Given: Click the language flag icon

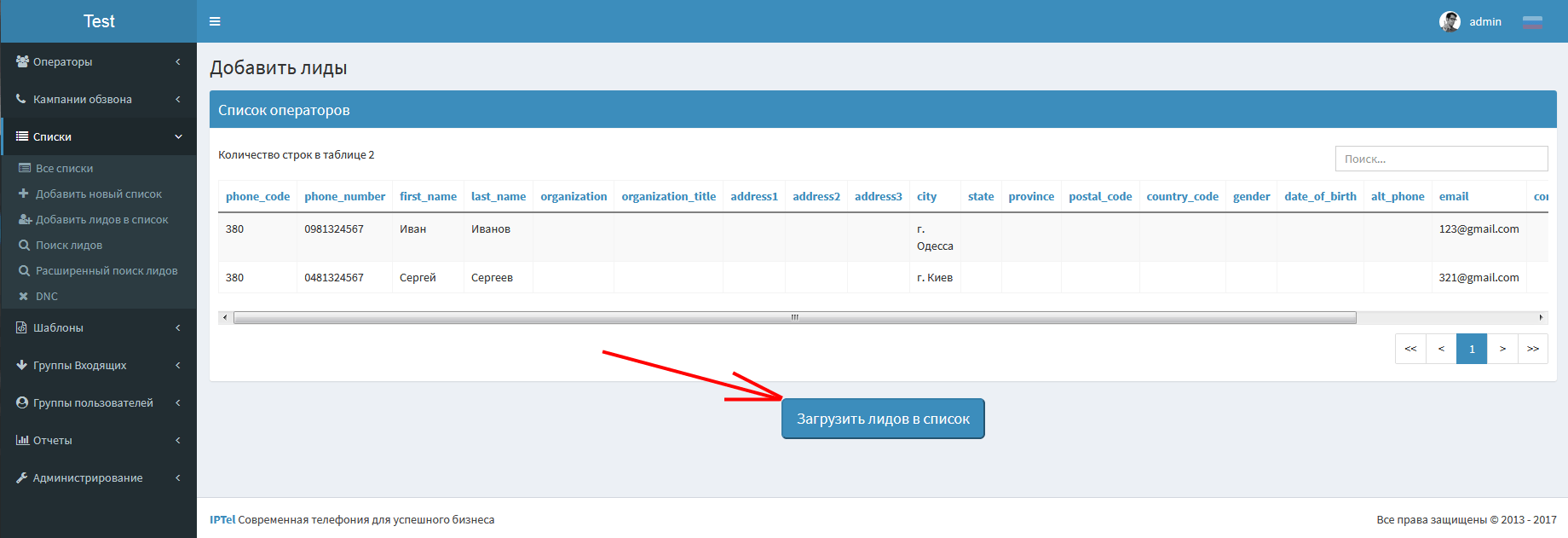Looking at the screenshot, I should point(1532,21).
